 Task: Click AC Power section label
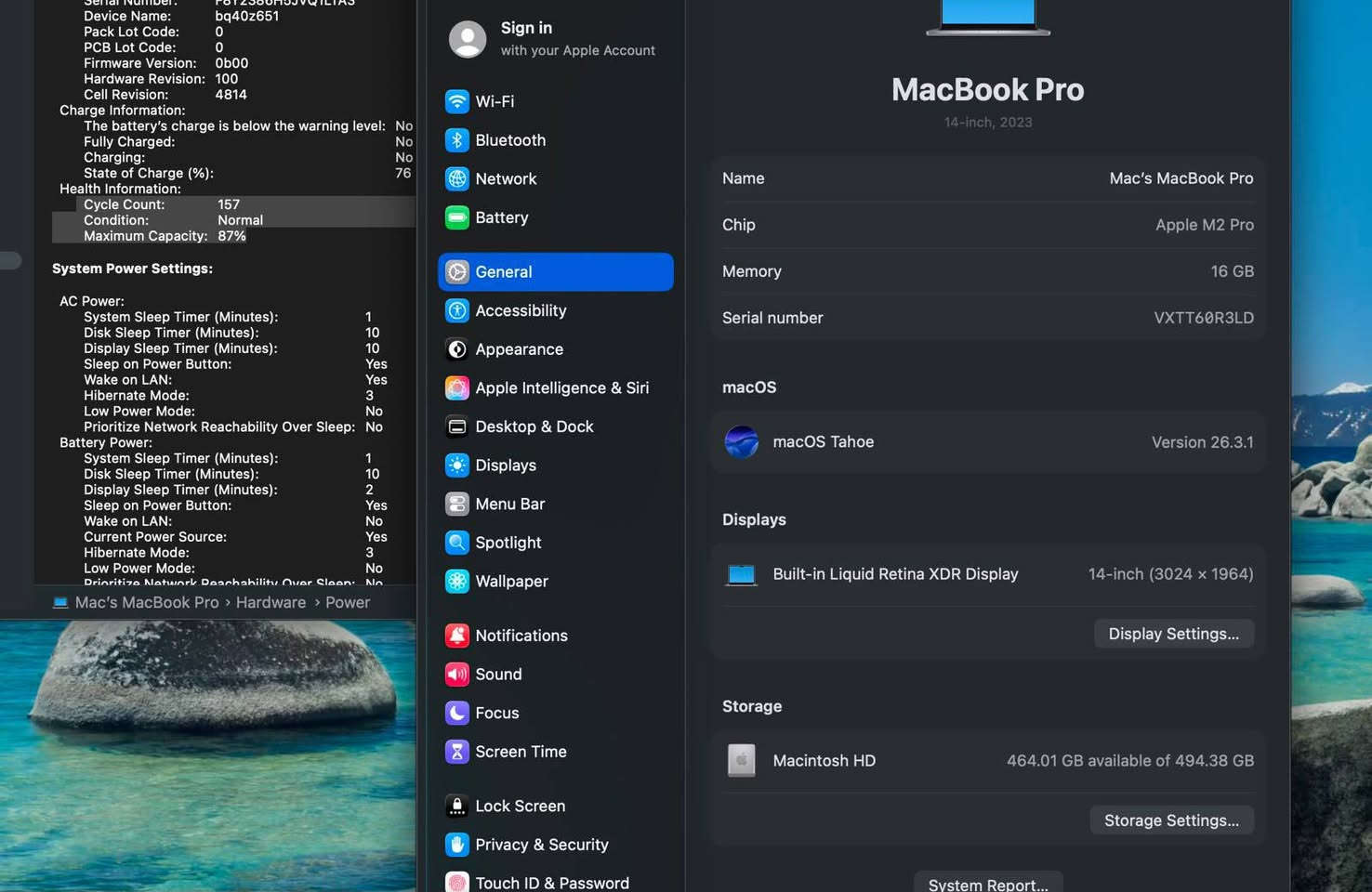(x=91, y=301)
